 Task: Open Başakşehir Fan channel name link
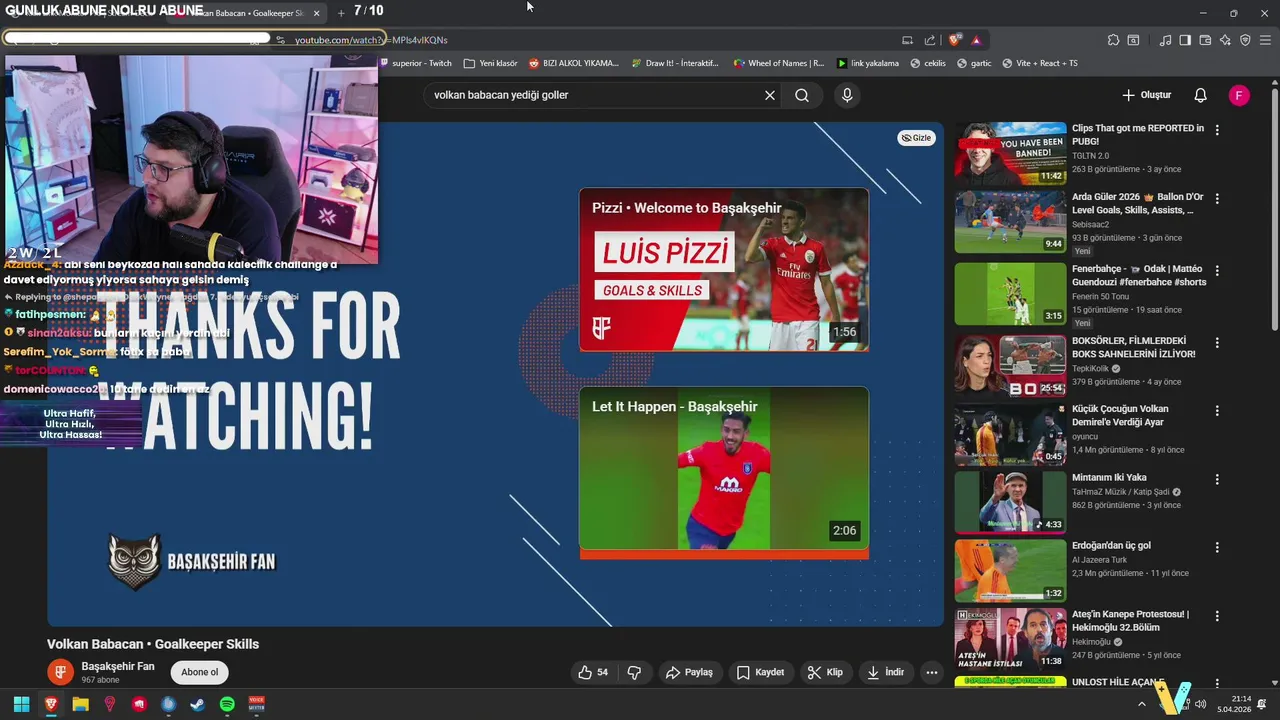(118, 666)
